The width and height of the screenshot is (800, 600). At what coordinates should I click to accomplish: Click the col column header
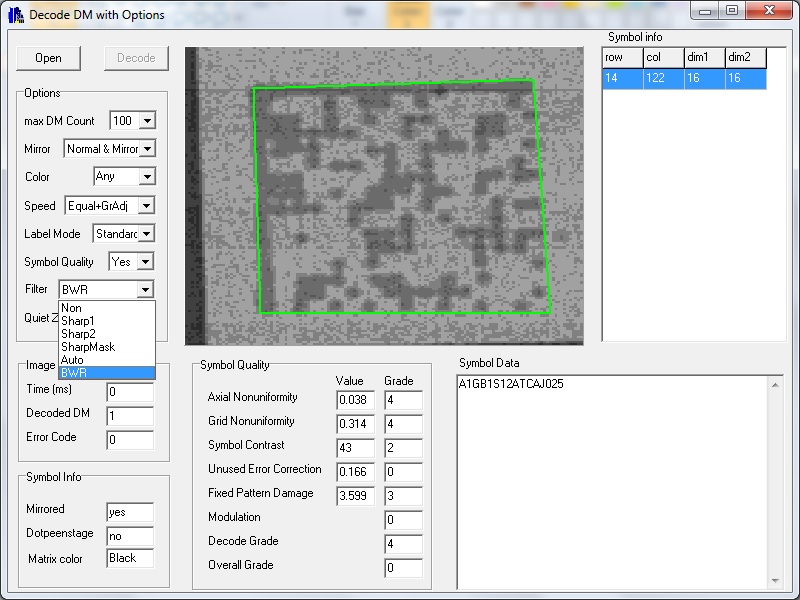coord(664,58)
